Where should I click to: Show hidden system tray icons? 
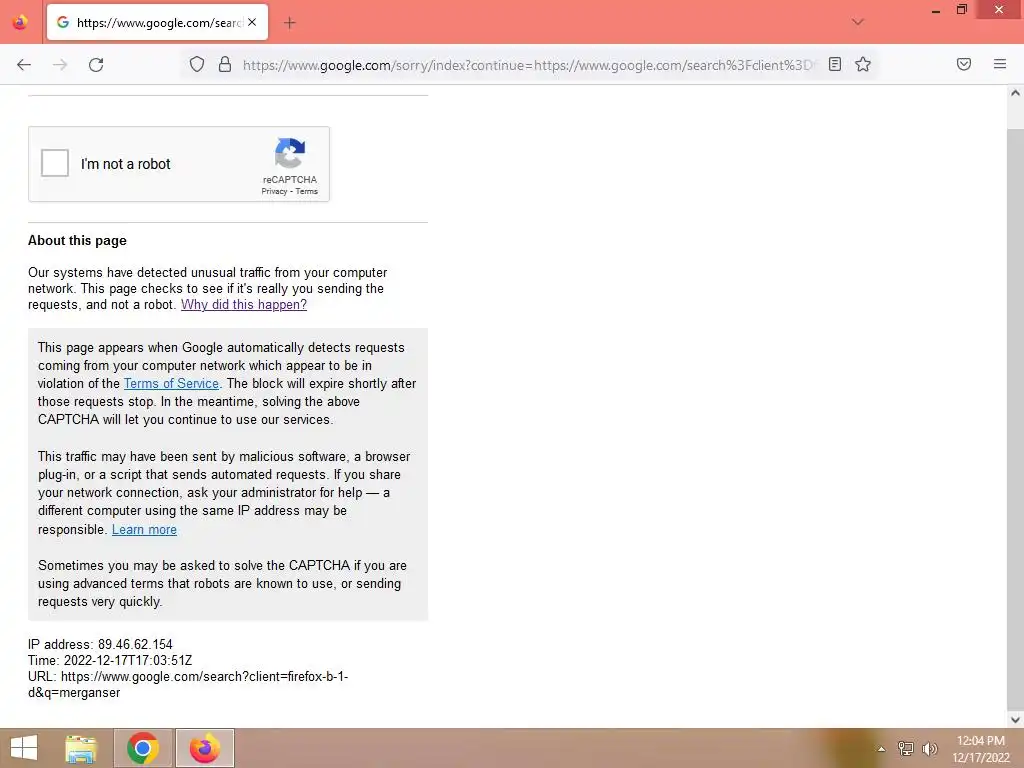[x=882, y=749]
